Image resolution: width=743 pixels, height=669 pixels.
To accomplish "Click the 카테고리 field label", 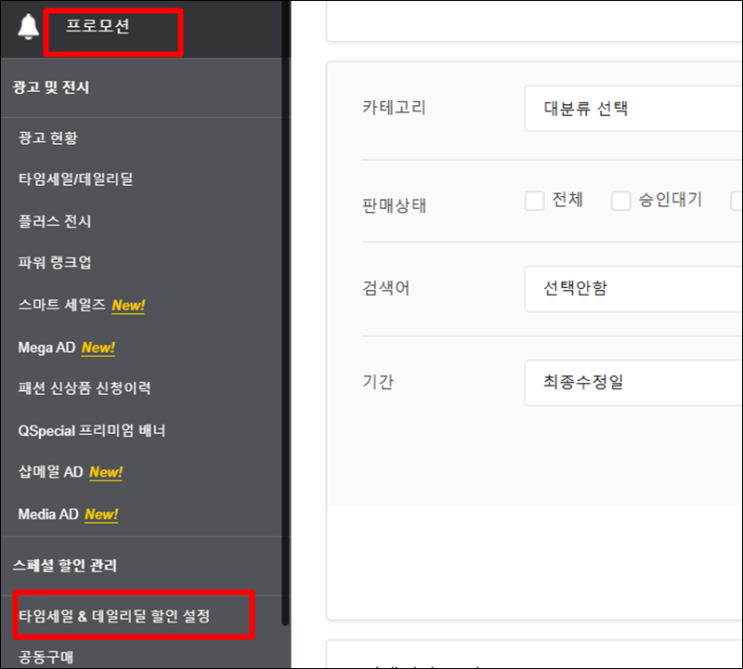I will click(394, 108).
